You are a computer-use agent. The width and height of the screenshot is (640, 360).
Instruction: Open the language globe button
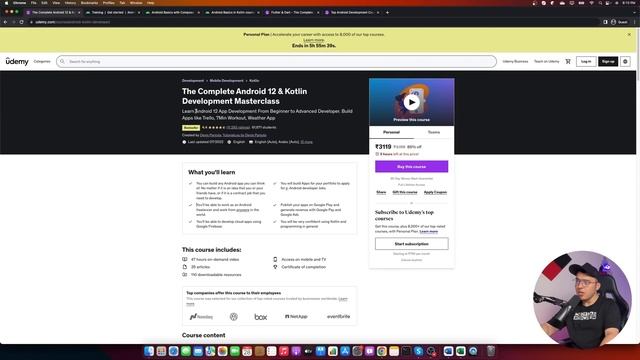[x=625, y=61]
